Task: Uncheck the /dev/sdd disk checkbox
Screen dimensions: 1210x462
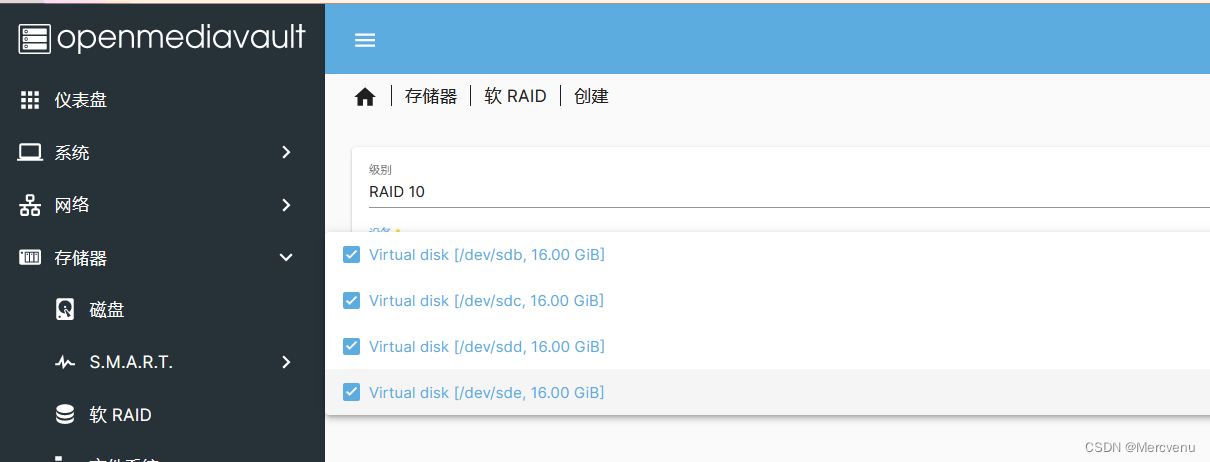Action: click(351, 346)
